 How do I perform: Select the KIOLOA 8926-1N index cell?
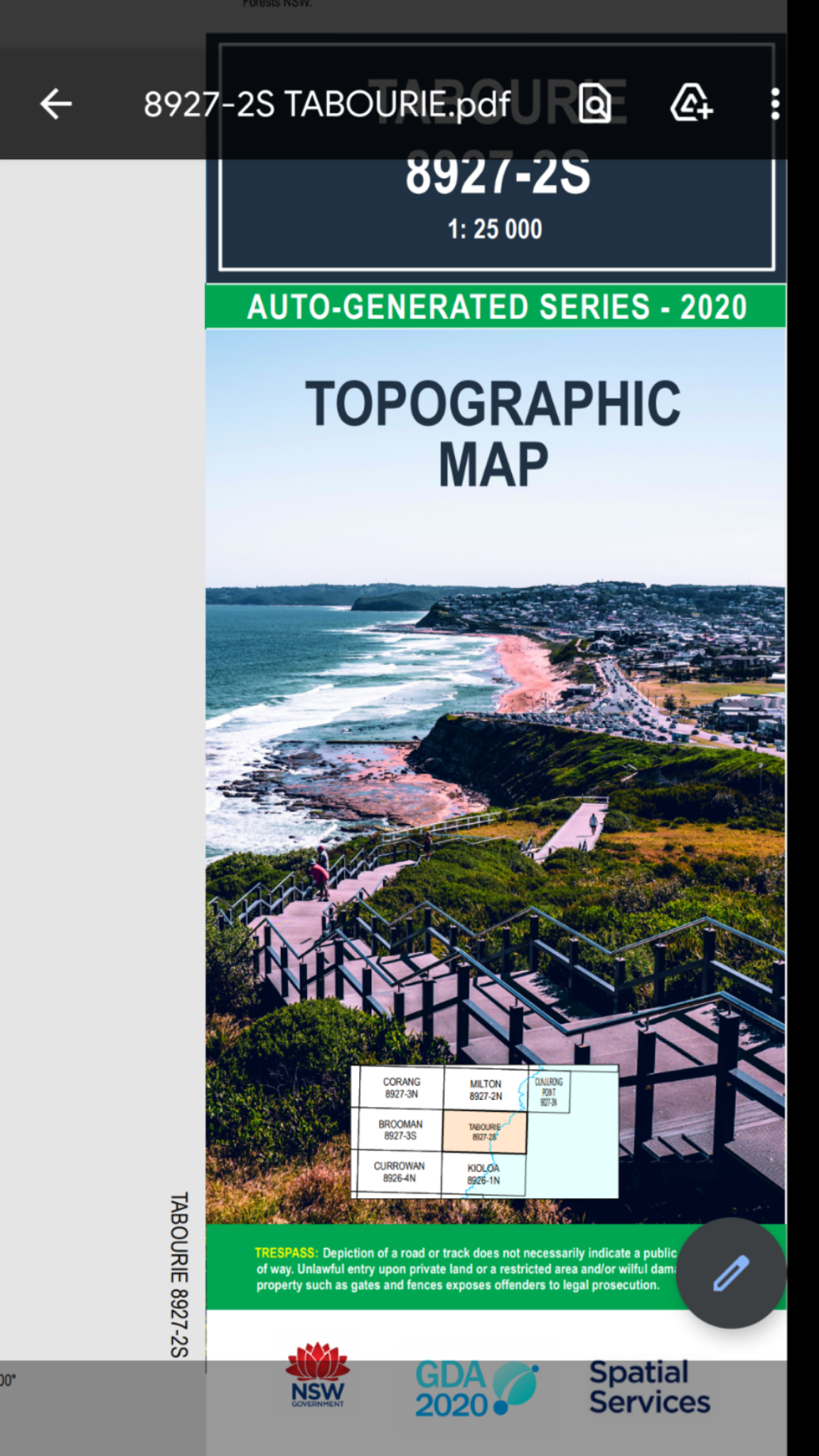pyautogui.click(x=483, y=1174)
